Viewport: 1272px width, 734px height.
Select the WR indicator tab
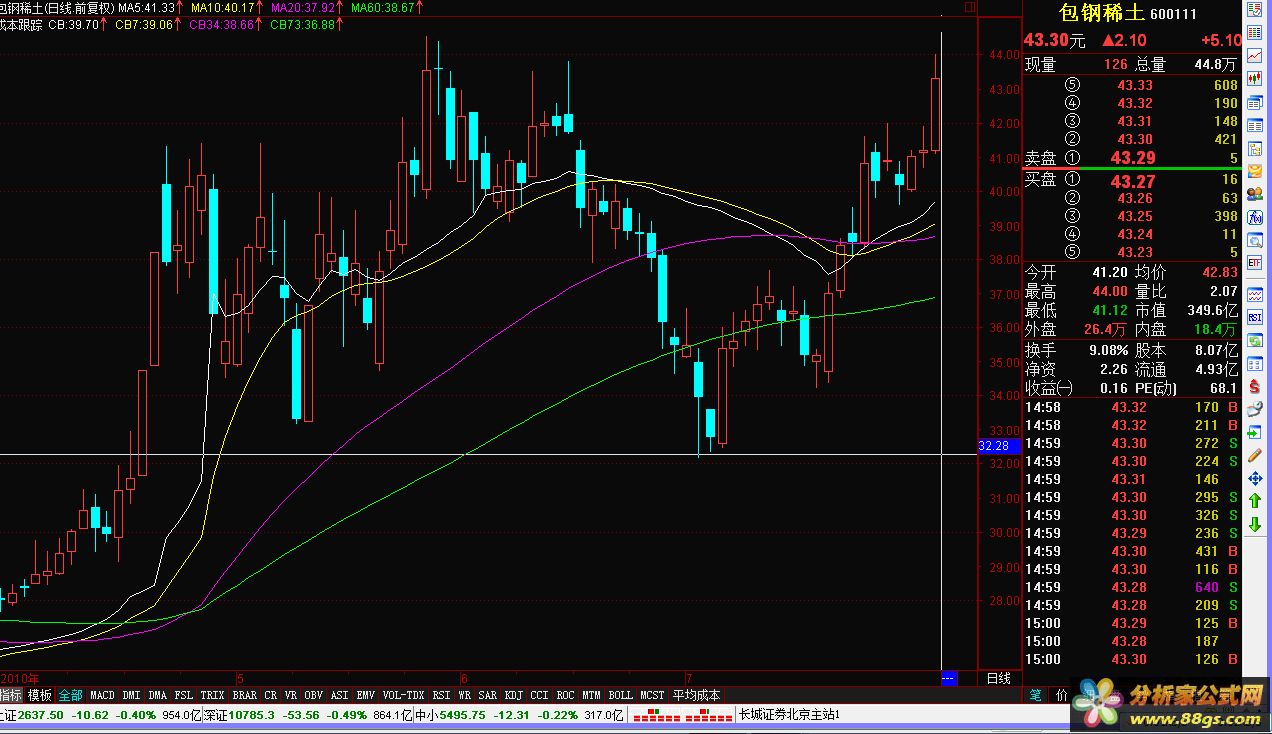[465, 694]
